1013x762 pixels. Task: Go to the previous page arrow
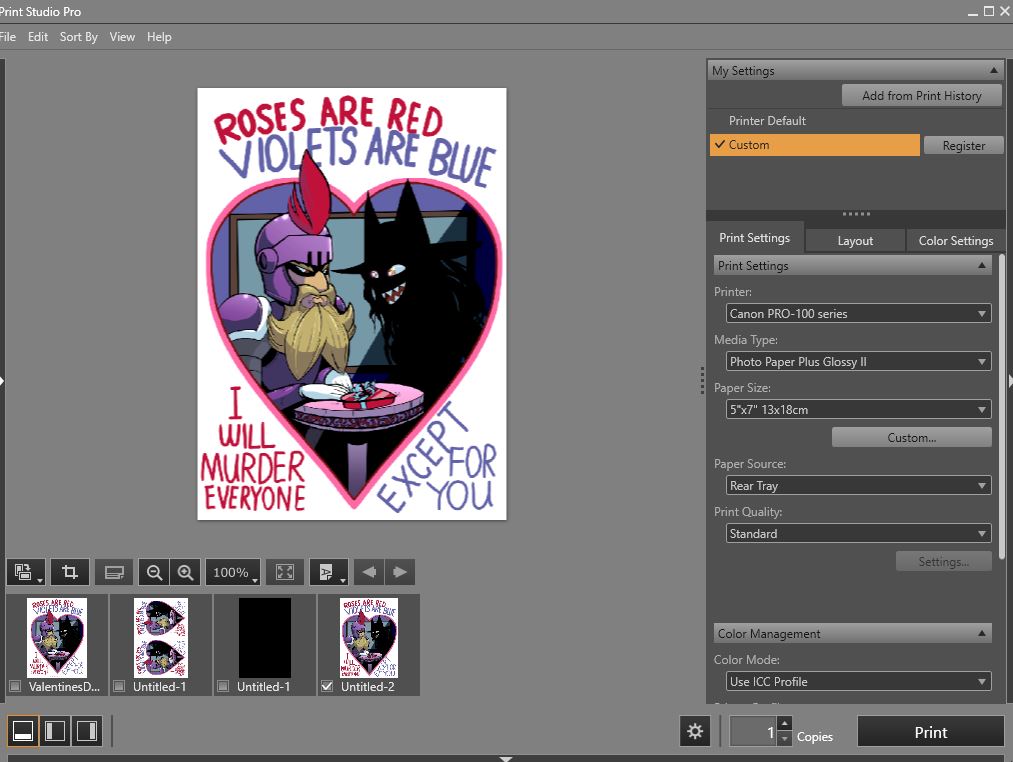tap(369, 572)
